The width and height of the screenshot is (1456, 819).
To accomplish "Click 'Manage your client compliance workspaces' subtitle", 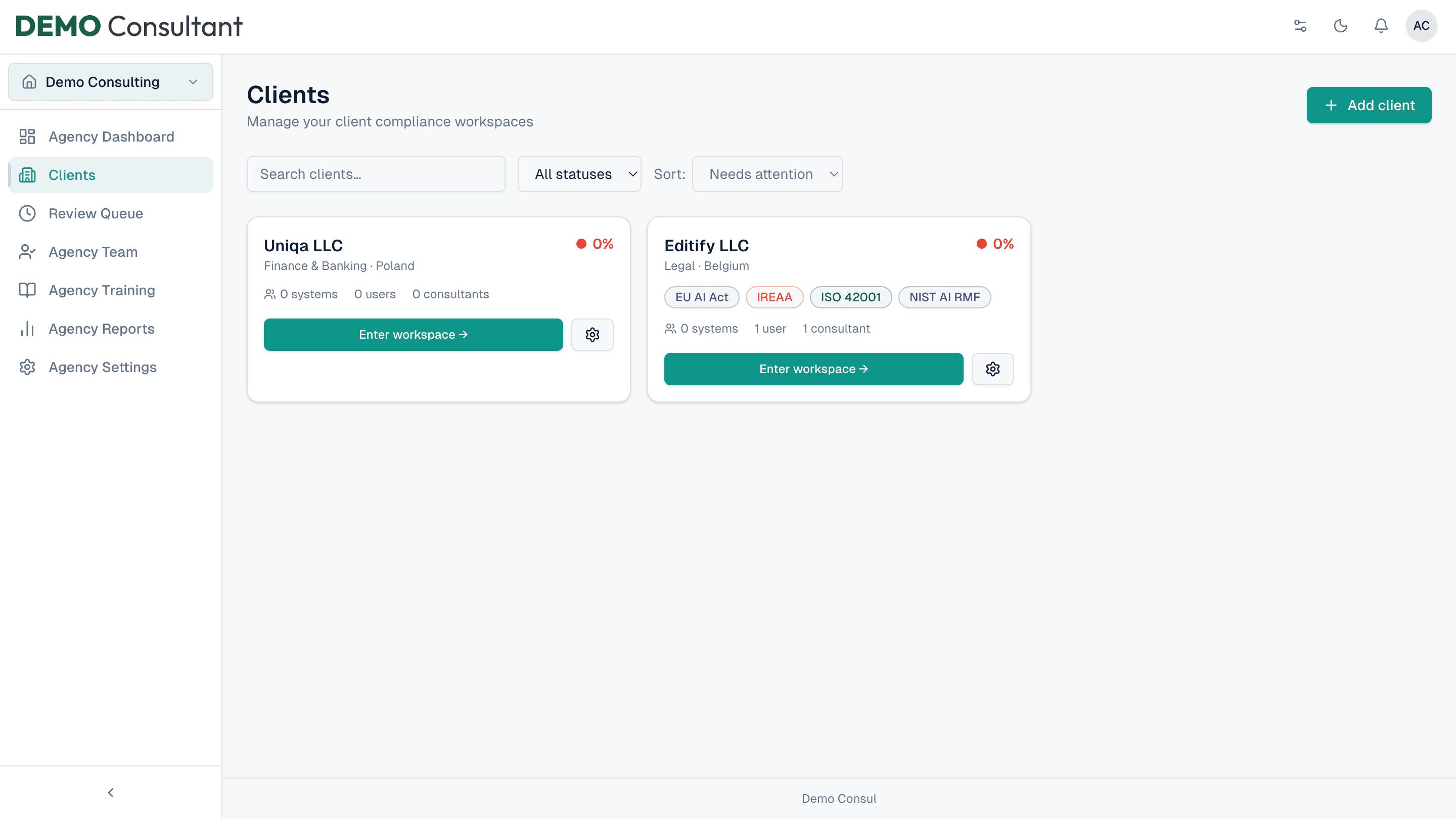I will (390, 122).
